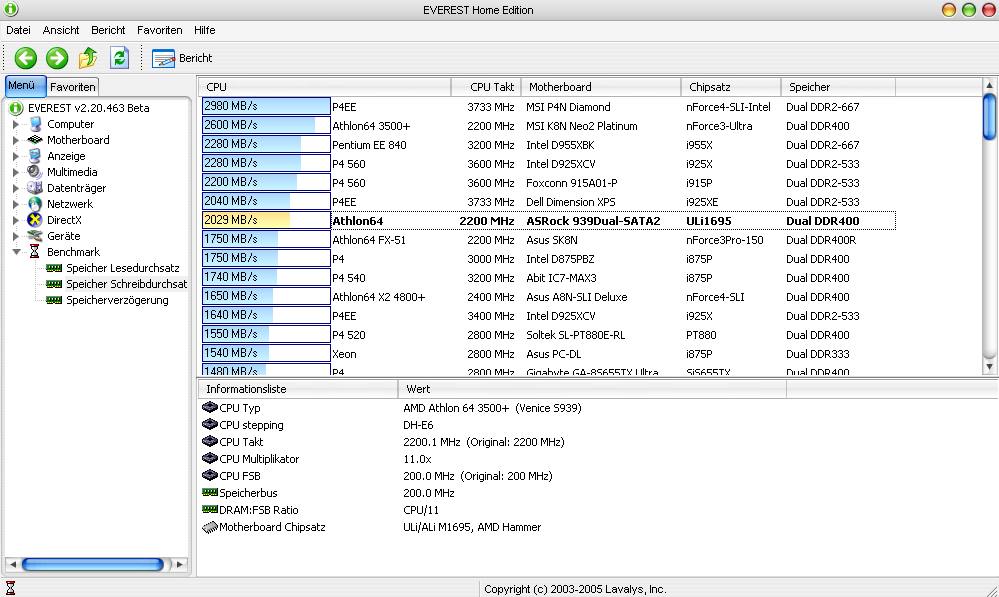
Task: Sort by the CPU column header
Action: [324, 87]
